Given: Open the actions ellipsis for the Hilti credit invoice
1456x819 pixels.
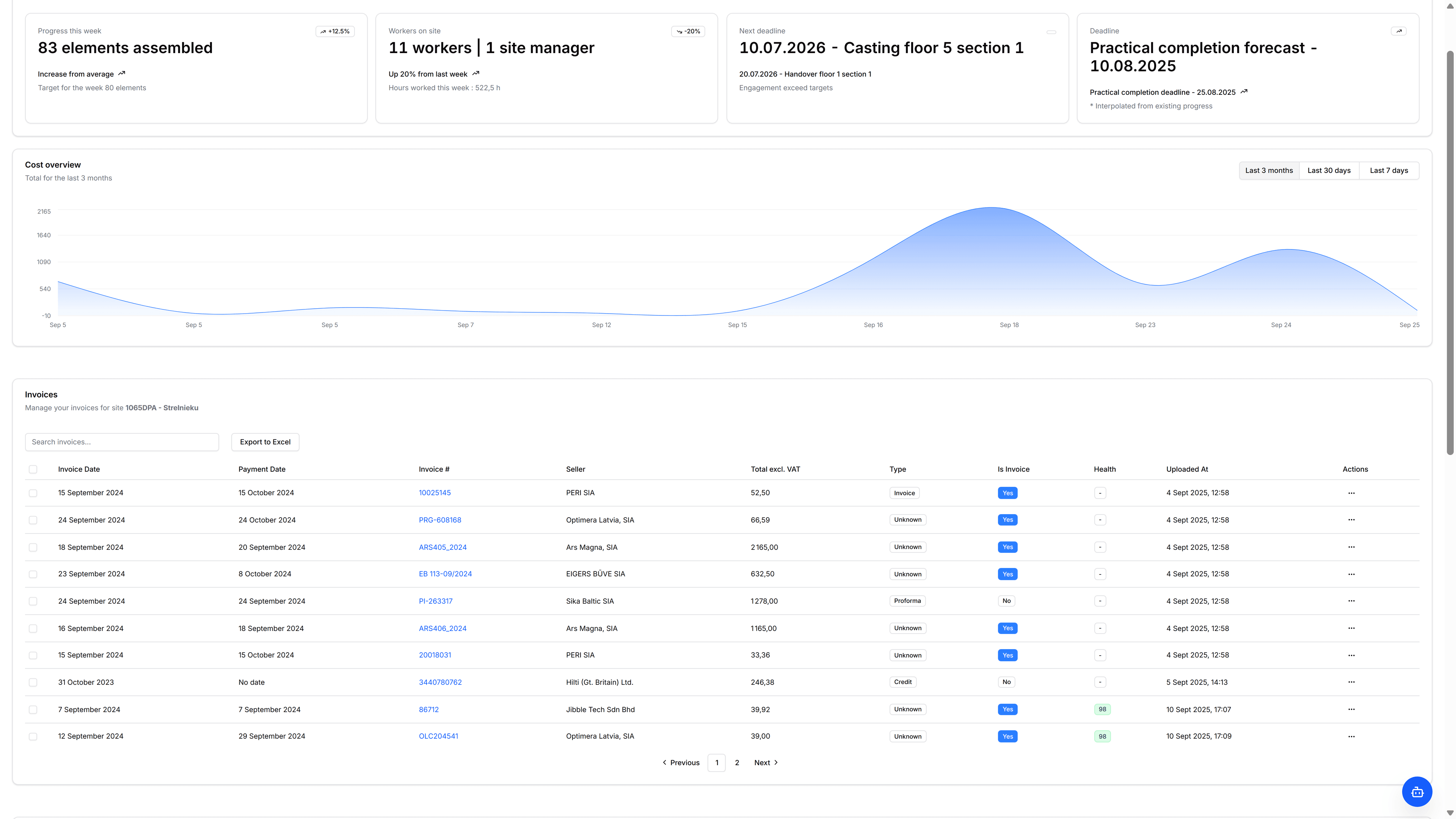Looking at the screenshot, I should point(1351,682).
